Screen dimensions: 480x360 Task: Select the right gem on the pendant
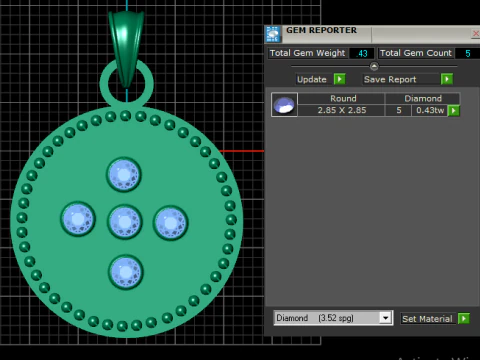coord(171,223)
